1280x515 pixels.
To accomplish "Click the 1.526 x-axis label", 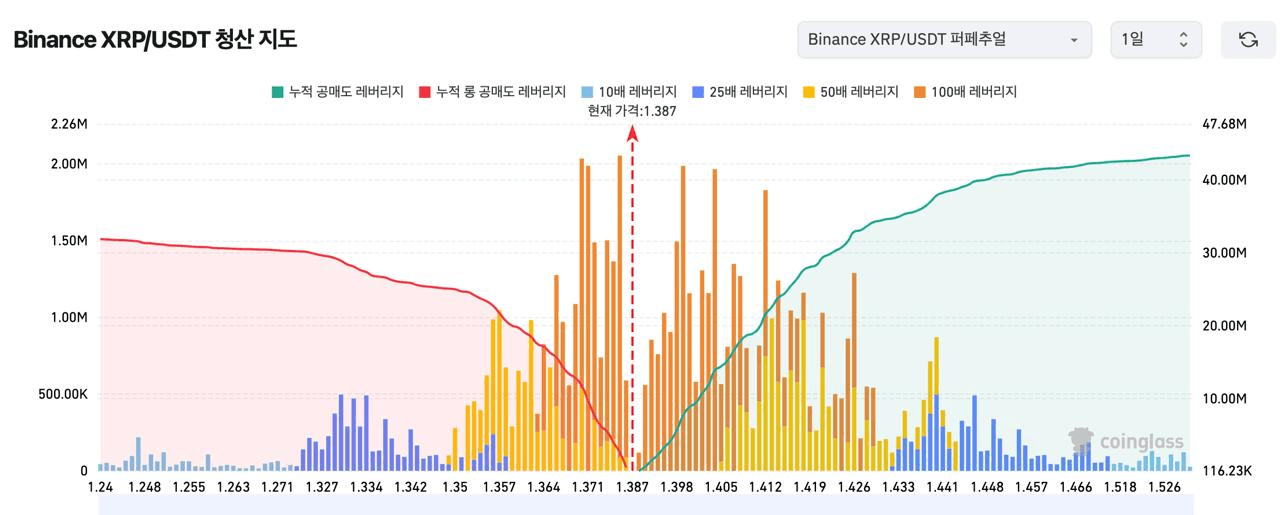I will (x=1164, y=487).
